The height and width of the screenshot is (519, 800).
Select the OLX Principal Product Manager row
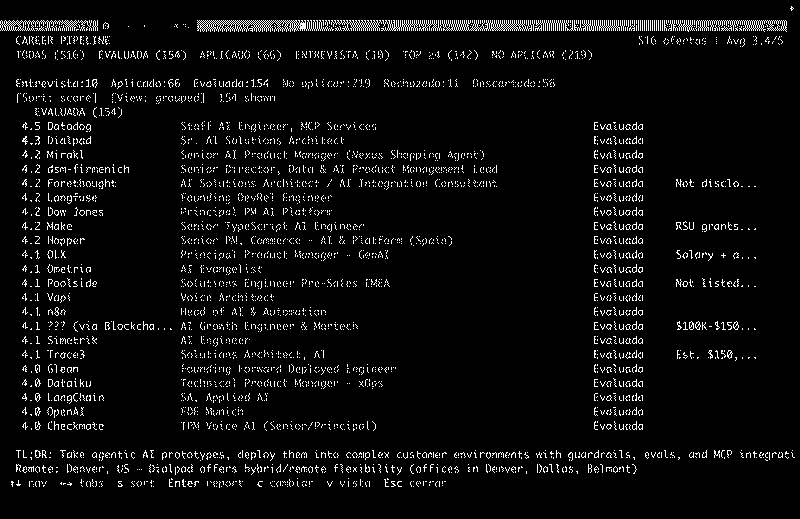point(389,255)
